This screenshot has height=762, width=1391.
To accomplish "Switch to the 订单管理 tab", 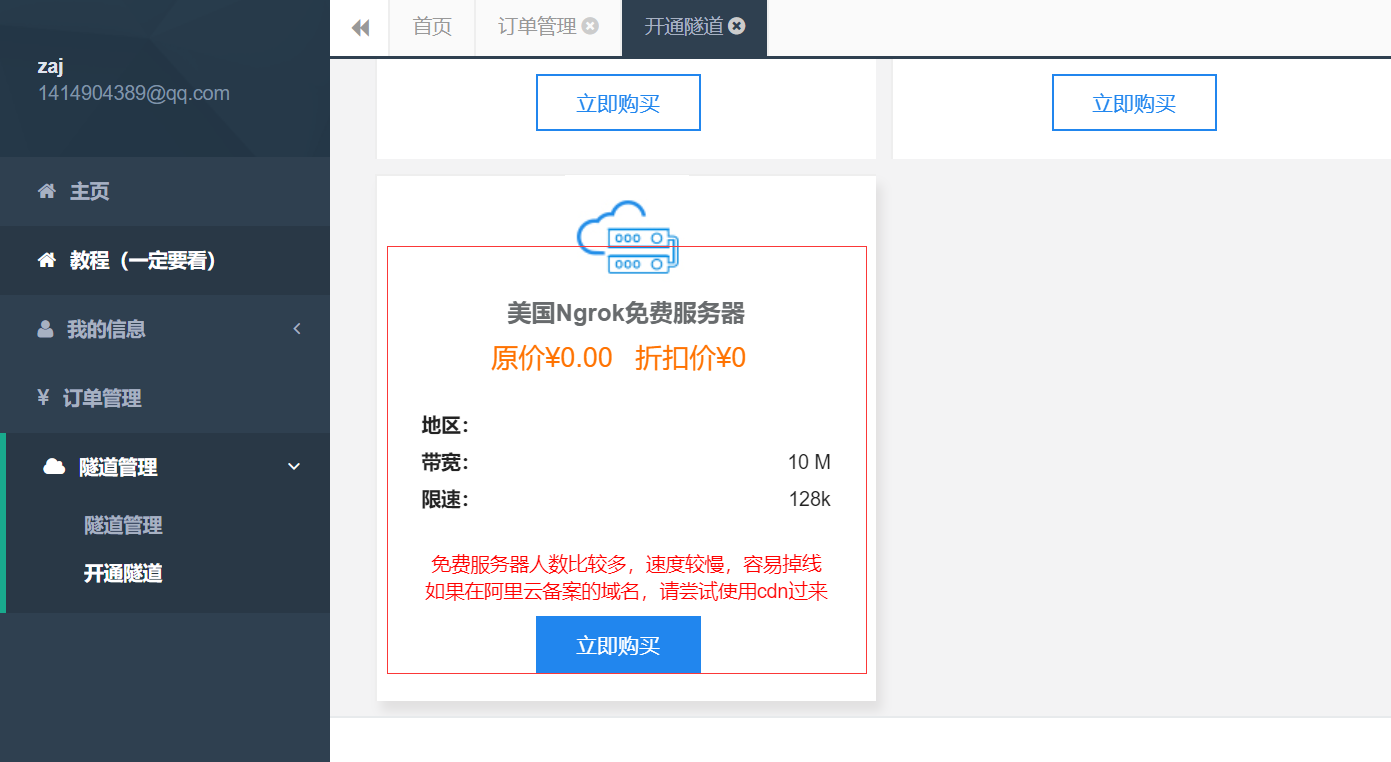I will click(537, 27).
